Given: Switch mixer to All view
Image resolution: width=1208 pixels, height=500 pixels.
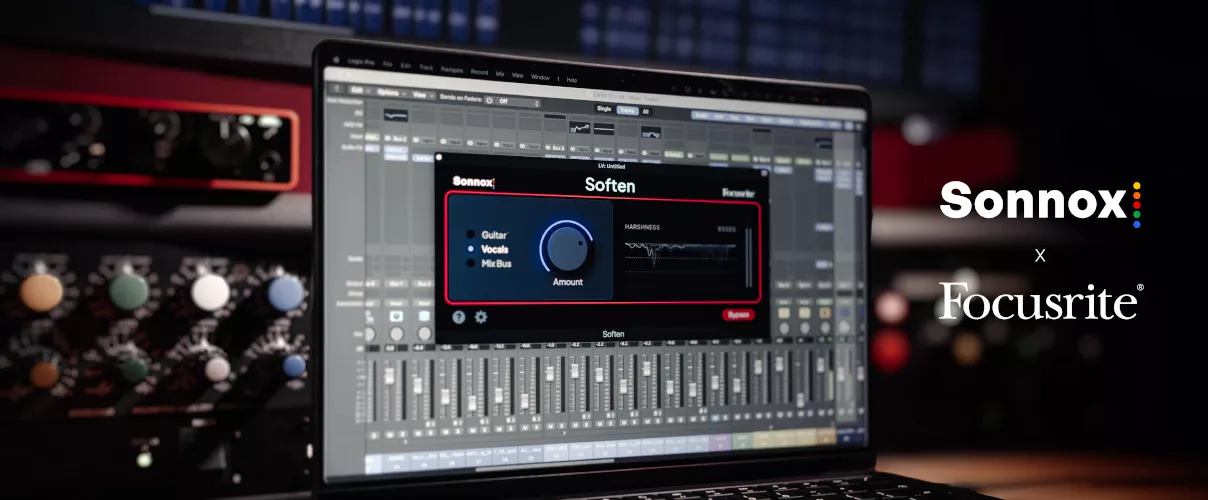Looking at the screenshot, I should coord(646,111).
